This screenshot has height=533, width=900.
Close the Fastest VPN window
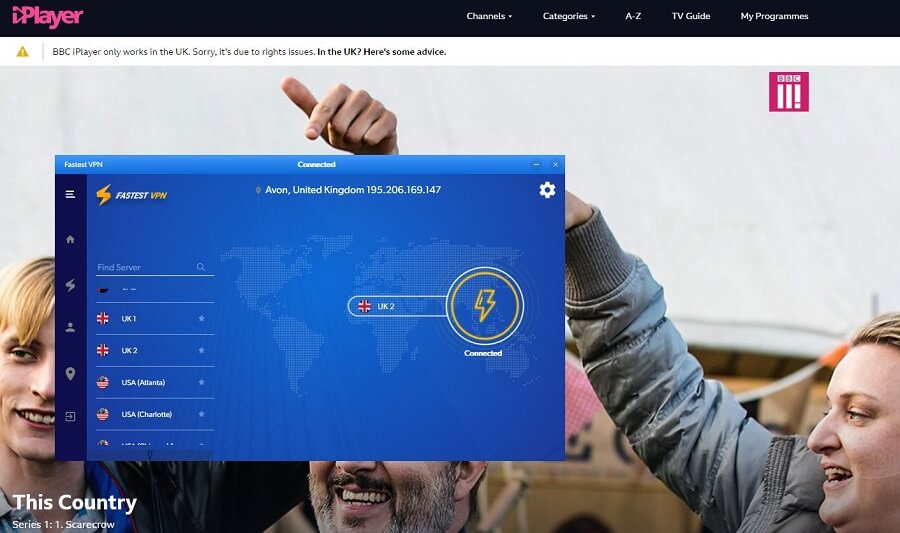[x=555, y=165]
